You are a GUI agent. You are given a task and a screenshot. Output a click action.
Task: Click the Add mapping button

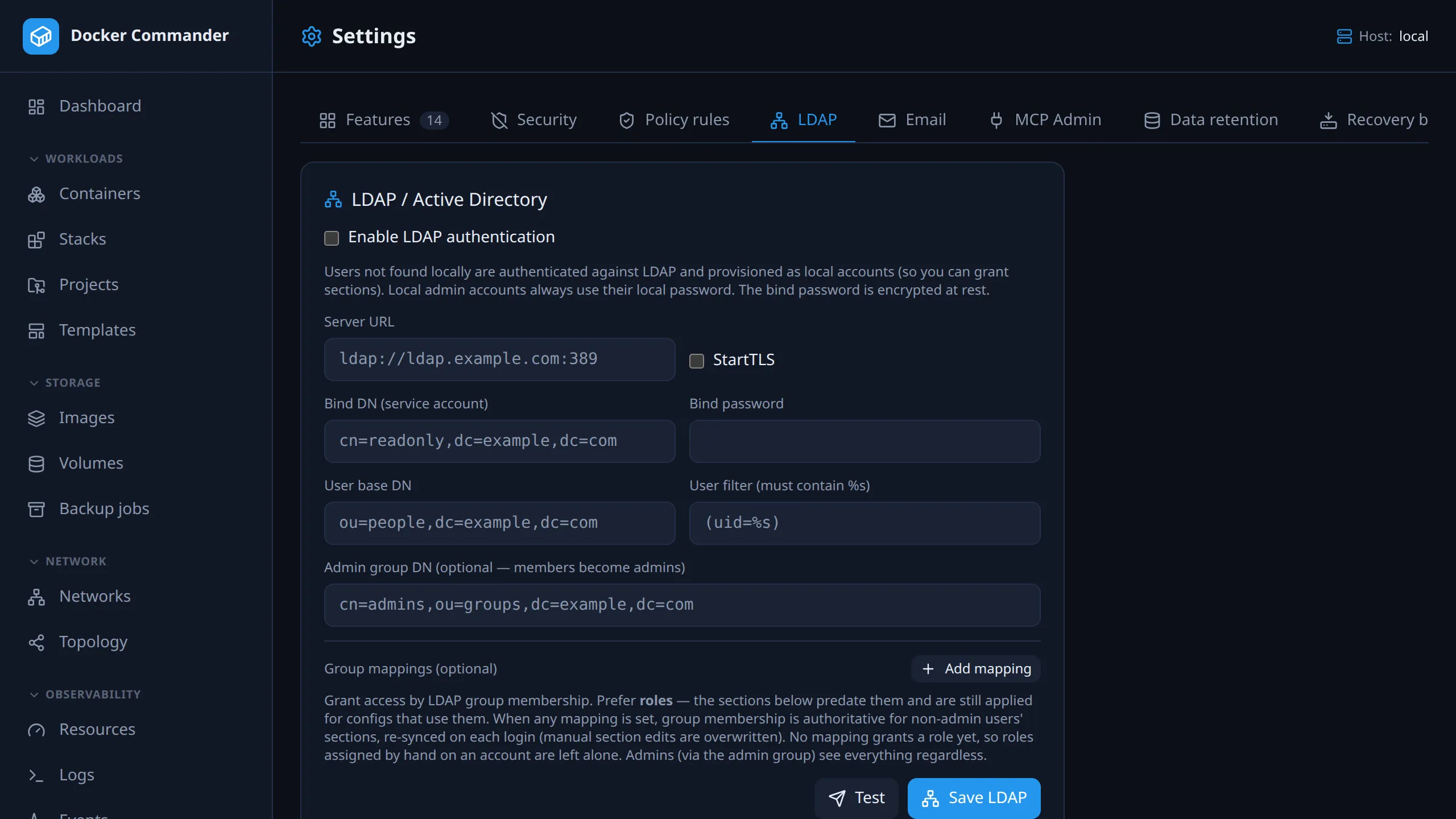pyautogui.click(x=976, y=669)
